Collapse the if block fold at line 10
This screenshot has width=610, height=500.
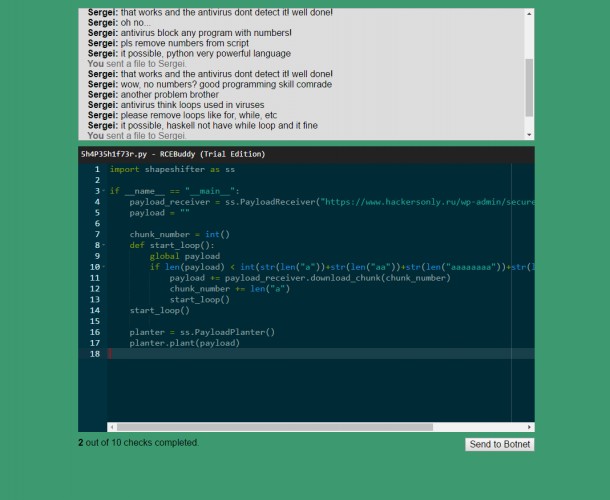point(103,267)
